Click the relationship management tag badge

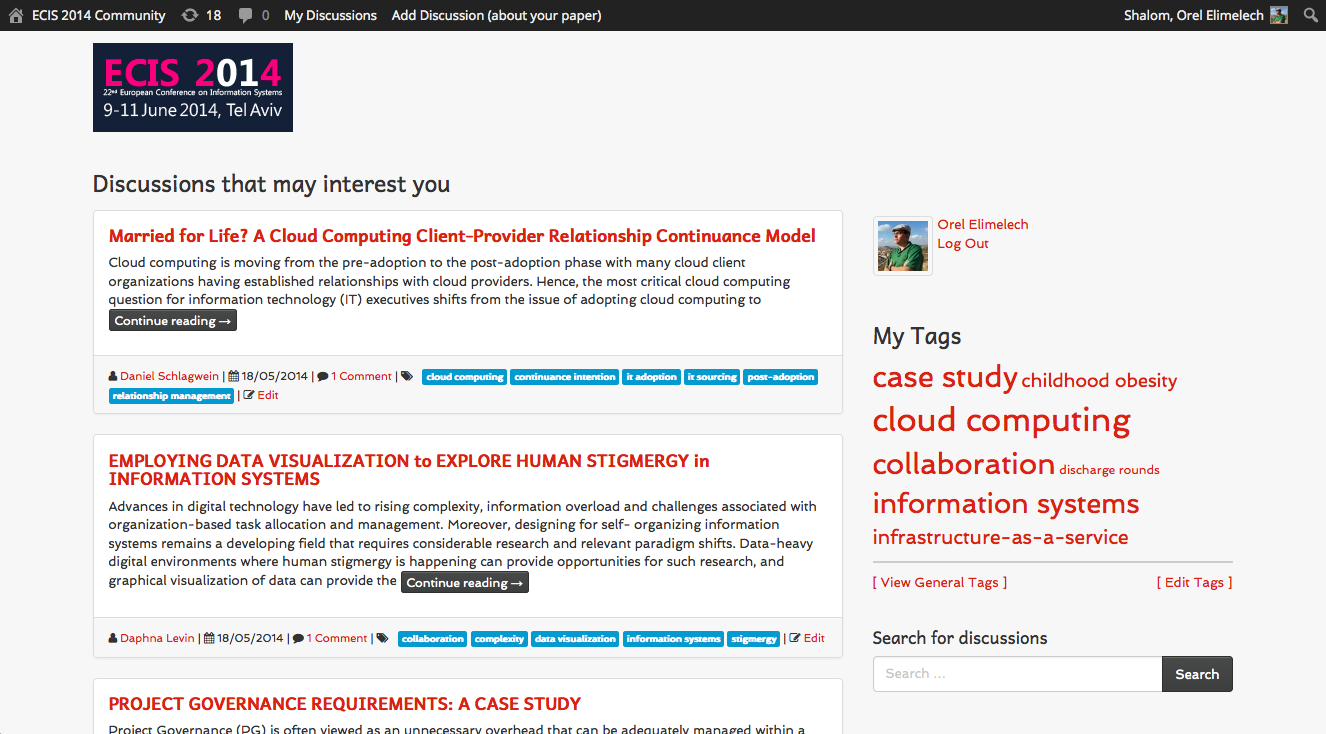(x=172, y=396)
